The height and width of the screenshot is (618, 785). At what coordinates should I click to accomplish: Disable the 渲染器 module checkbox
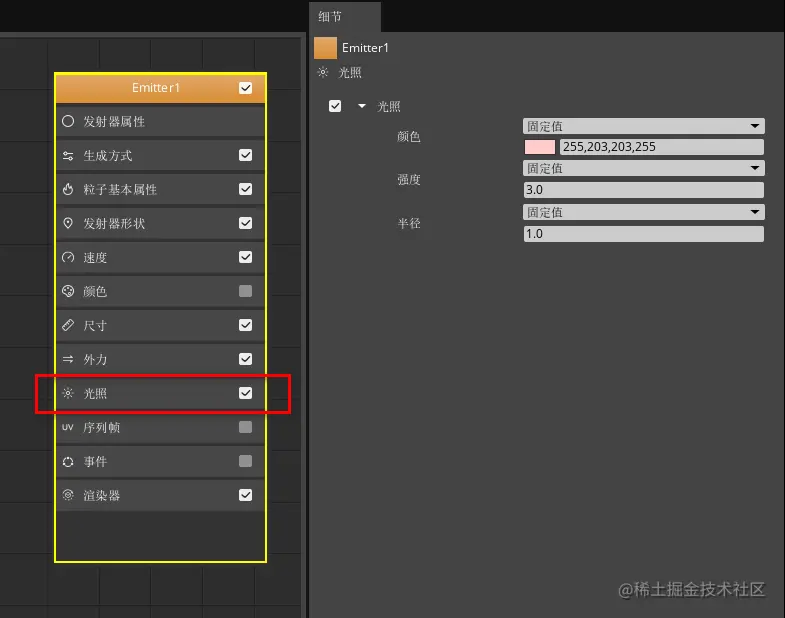click(245, 495)
